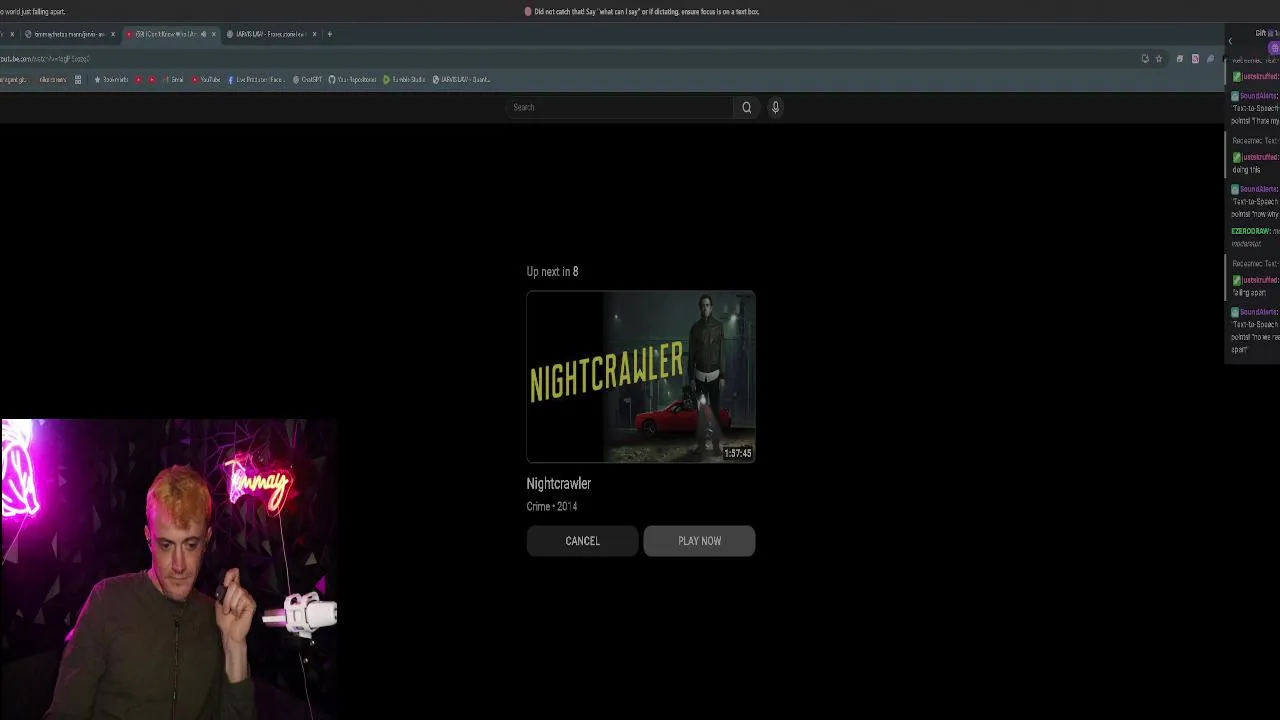Click the Crime 2014 metadata line
The image size is (1280, 720).
pyautogui.click(x=552, y=507)
